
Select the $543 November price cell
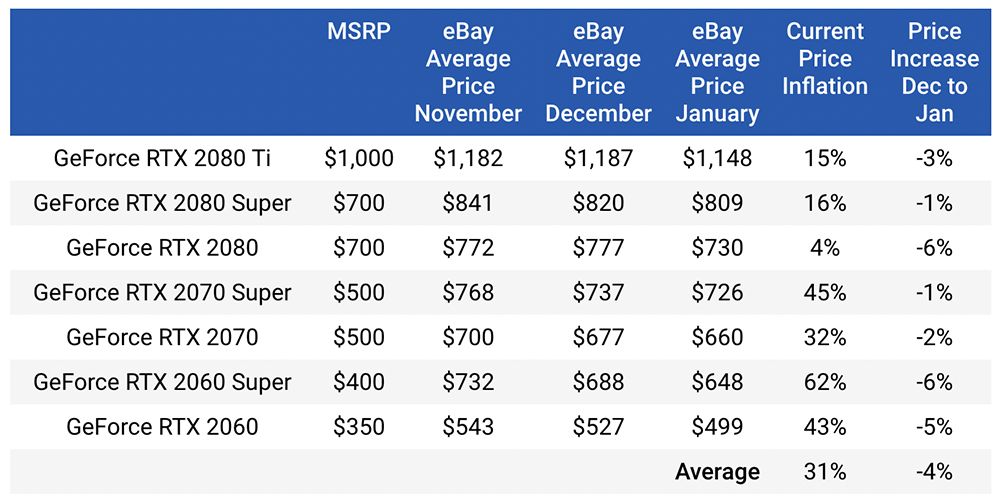(468, 426)
